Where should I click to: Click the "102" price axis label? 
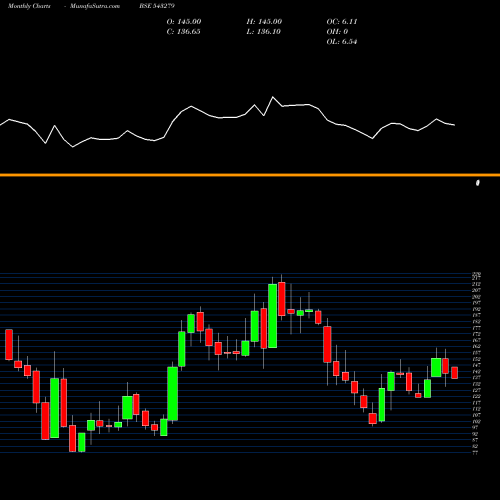(476, 421)
